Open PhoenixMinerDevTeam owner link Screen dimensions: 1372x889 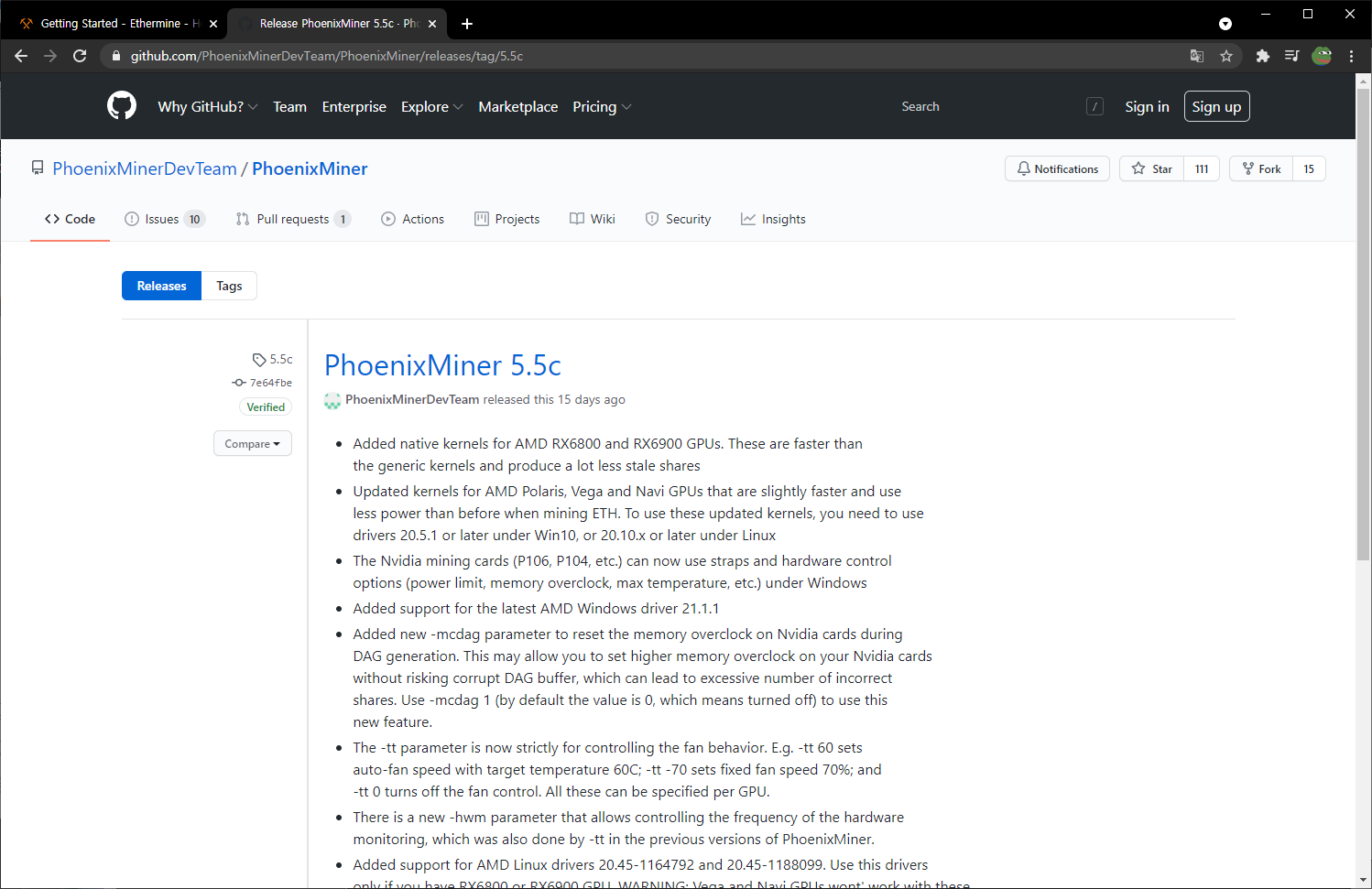click(x=145, y=168)
